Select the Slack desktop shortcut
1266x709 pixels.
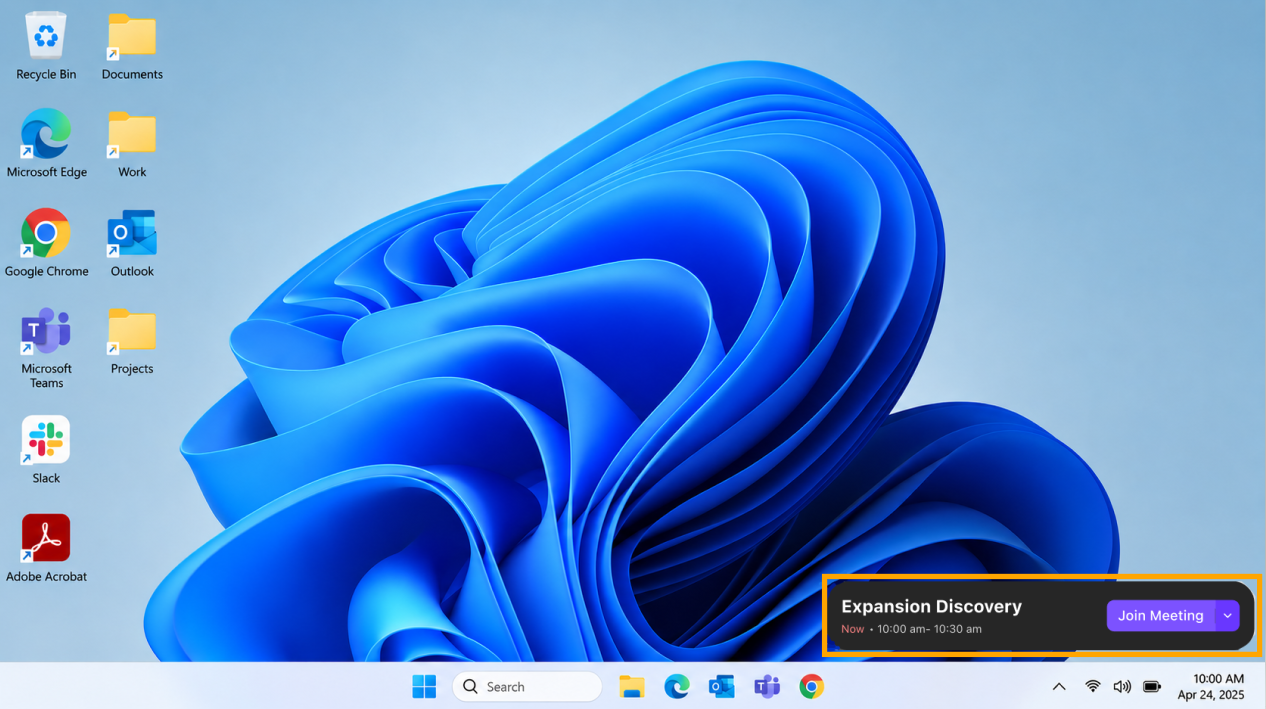[x=46, y=450]
